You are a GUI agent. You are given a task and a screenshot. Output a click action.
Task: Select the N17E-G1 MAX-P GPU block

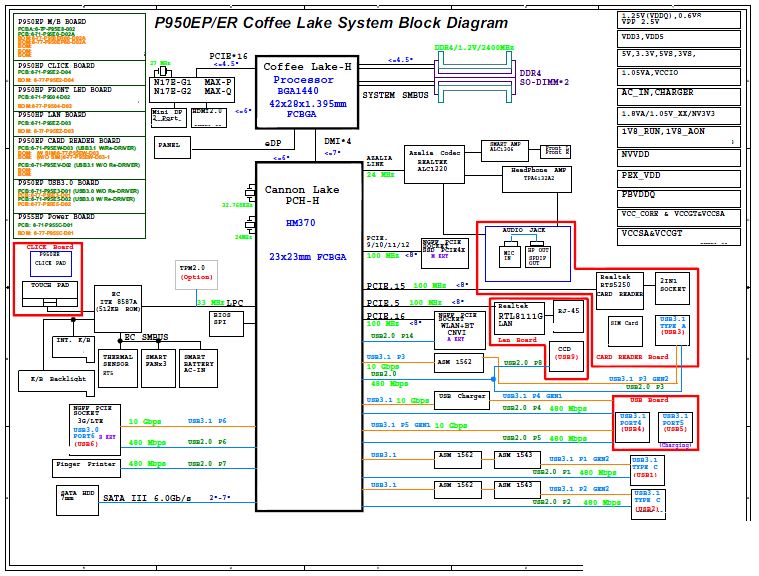(192, 89)
